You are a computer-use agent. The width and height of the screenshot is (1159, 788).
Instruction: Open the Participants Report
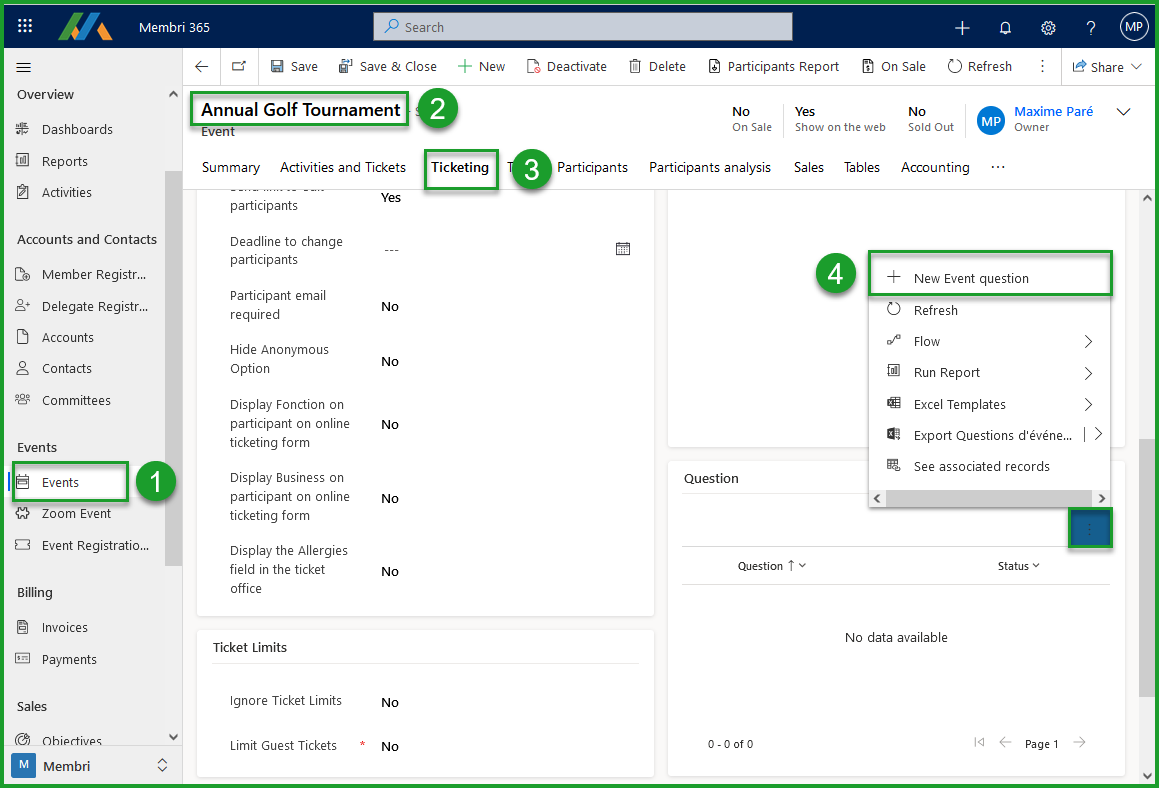point(774,66)
